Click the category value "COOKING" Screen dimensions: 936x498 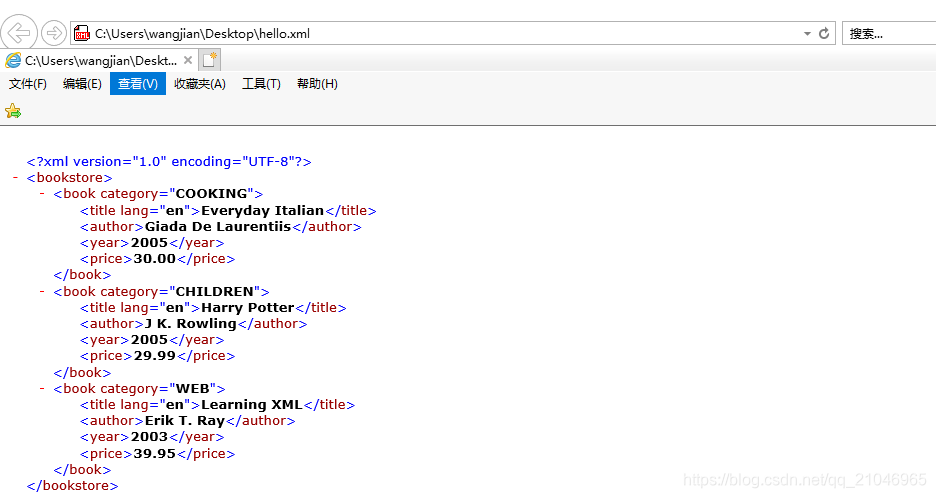(x=211, y=194)
